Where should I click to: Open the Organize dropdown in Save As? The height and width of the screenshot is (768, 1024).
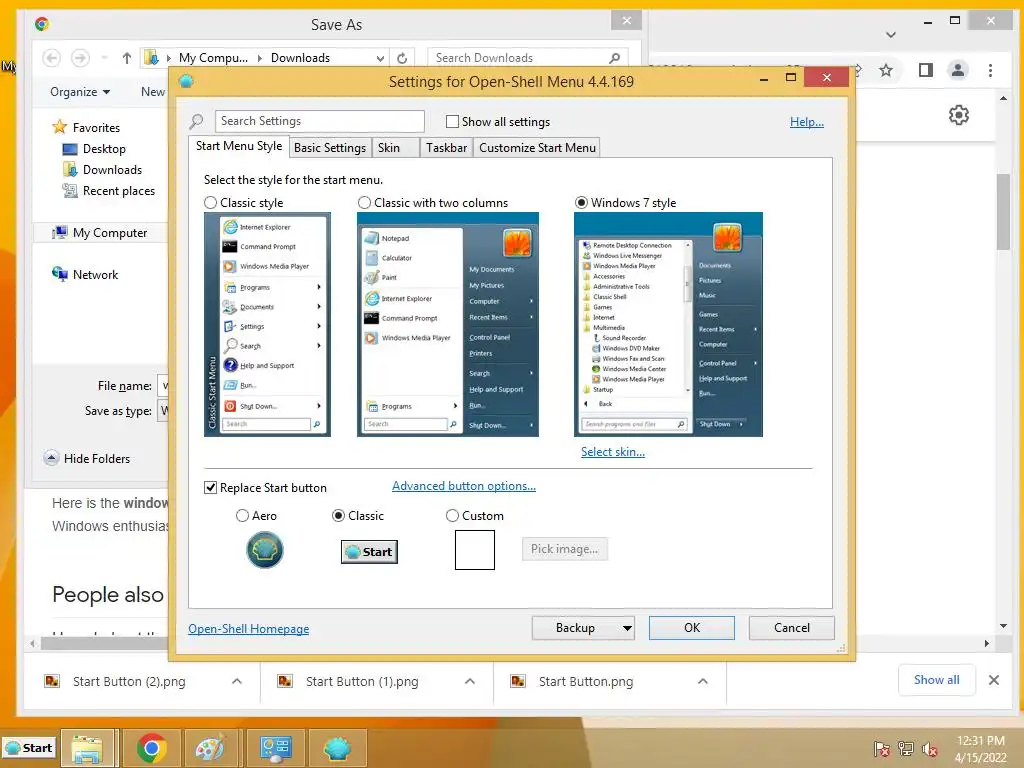click(x=80, y=92)
